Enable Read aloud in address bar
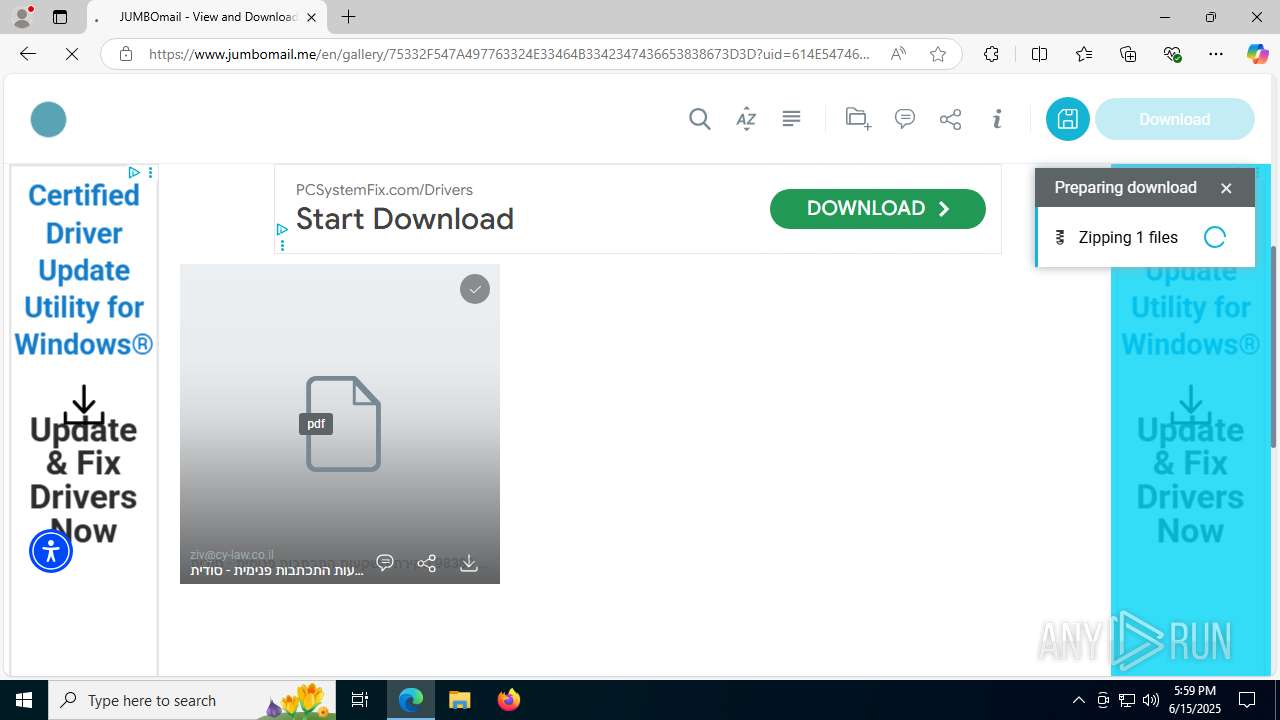The width and height of the screenshot is (1280, 720). point(898,54)
